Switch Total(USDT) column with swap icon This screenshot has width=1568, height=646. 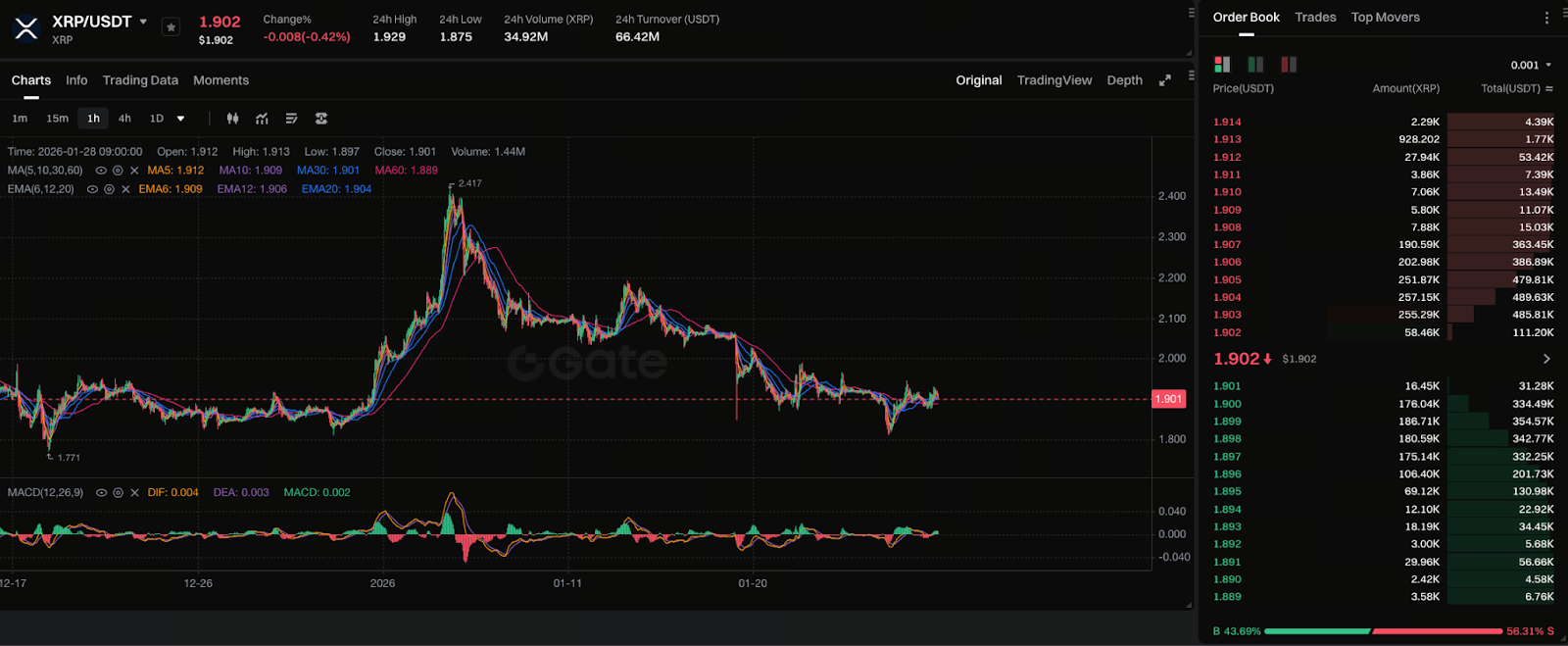point(1549,88)
